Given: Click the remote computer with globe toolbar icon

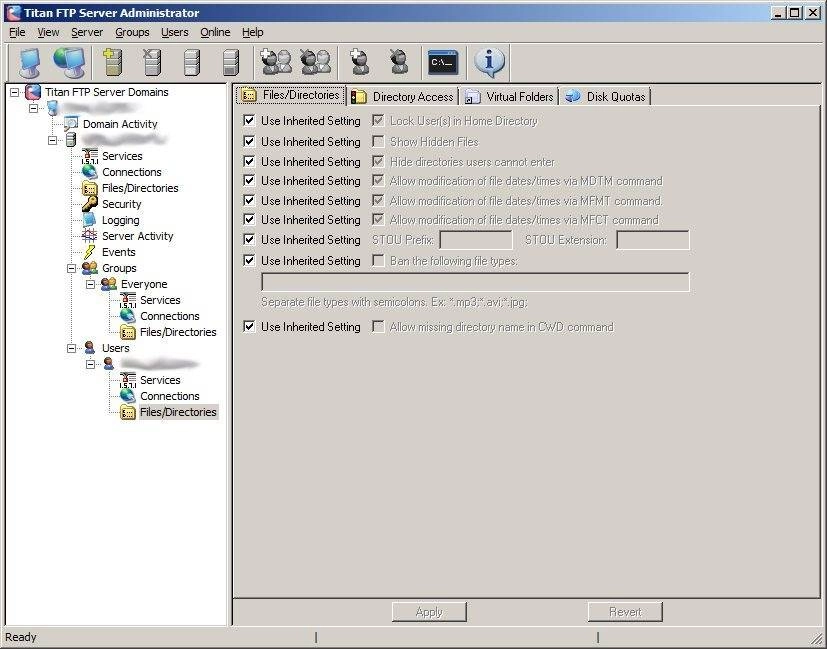Looking at the screenshot, I should tap(69, 62).
